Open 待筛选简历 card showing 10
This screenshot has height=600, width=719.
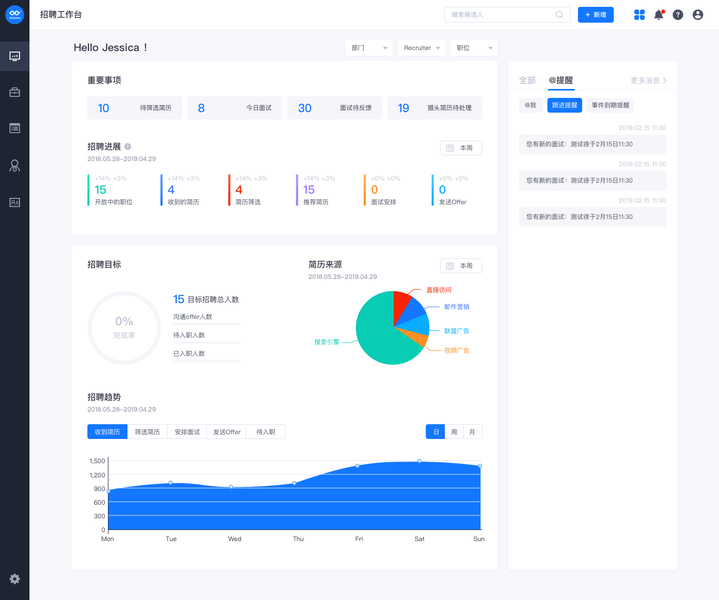coord(134,108)
